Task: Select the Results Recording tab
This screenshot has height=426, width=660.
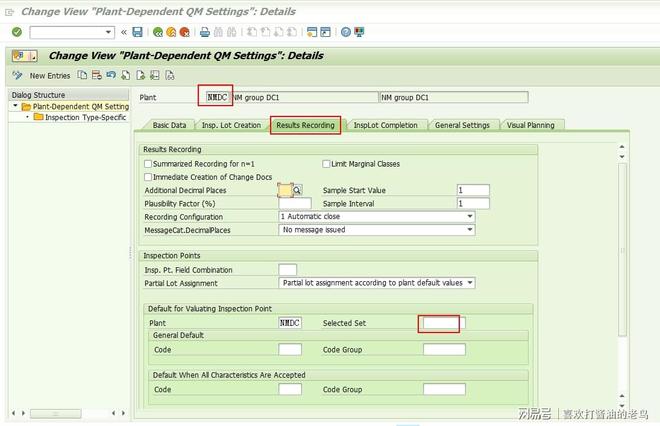Action: click(x=305, y=125)
